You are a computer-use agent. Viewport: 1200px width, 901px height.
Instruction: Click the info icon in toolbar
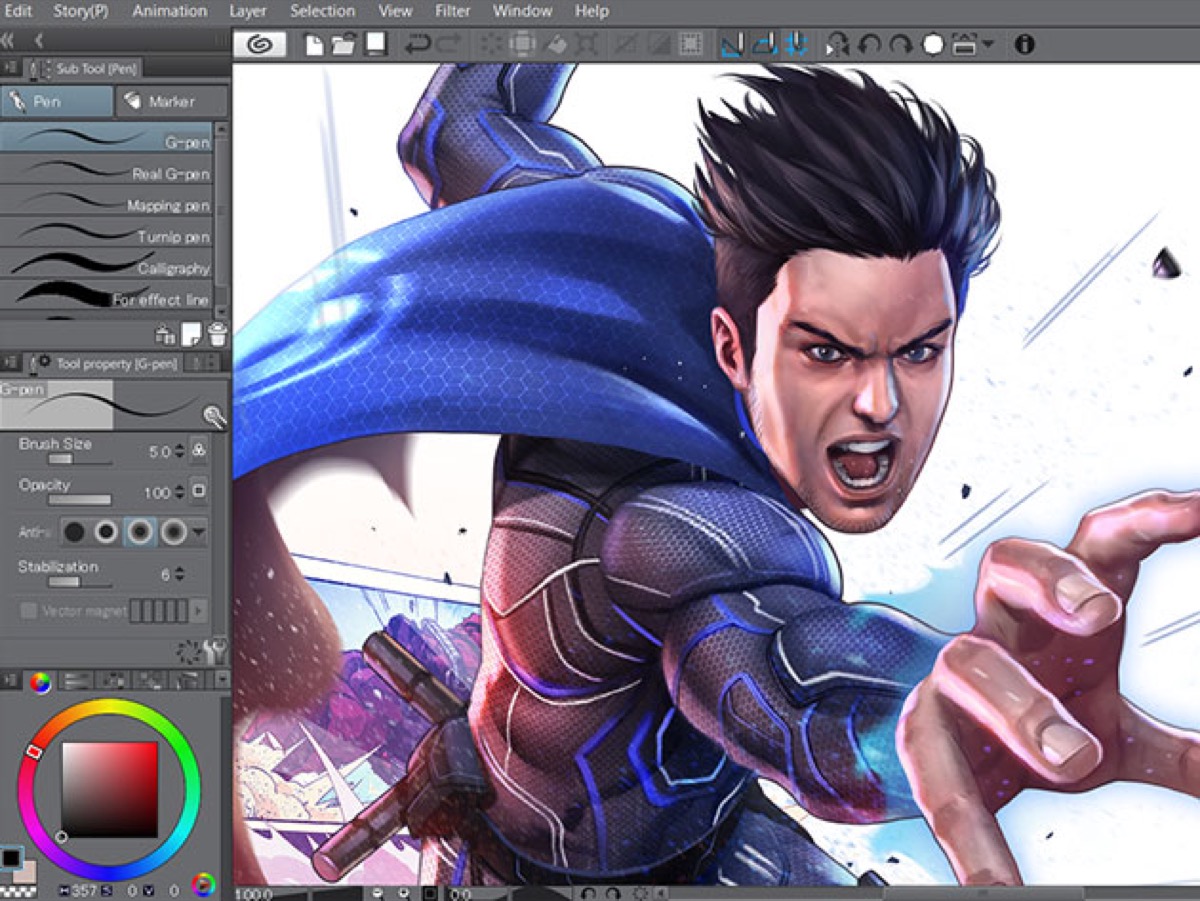1024,45
